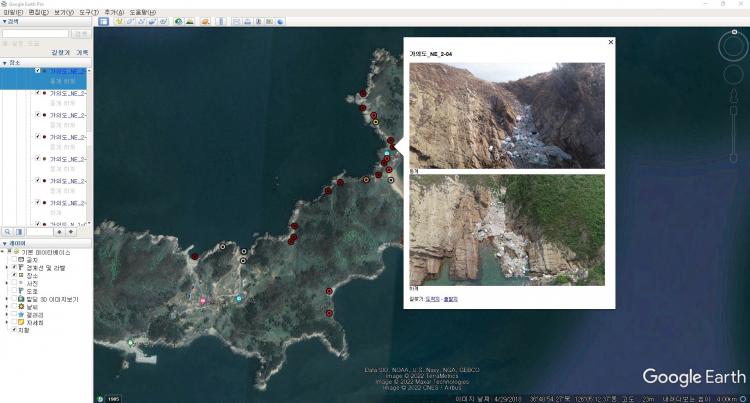Open the 추가(A) menu
Image resolution: width=750 pixels, height=403 pixels.
[x=114, y=12]
